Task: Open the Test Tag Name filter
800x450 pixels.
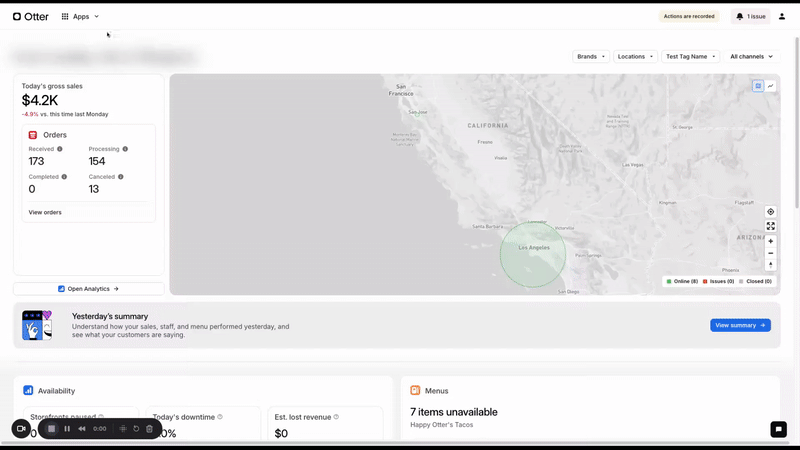Action: [690, 57]
